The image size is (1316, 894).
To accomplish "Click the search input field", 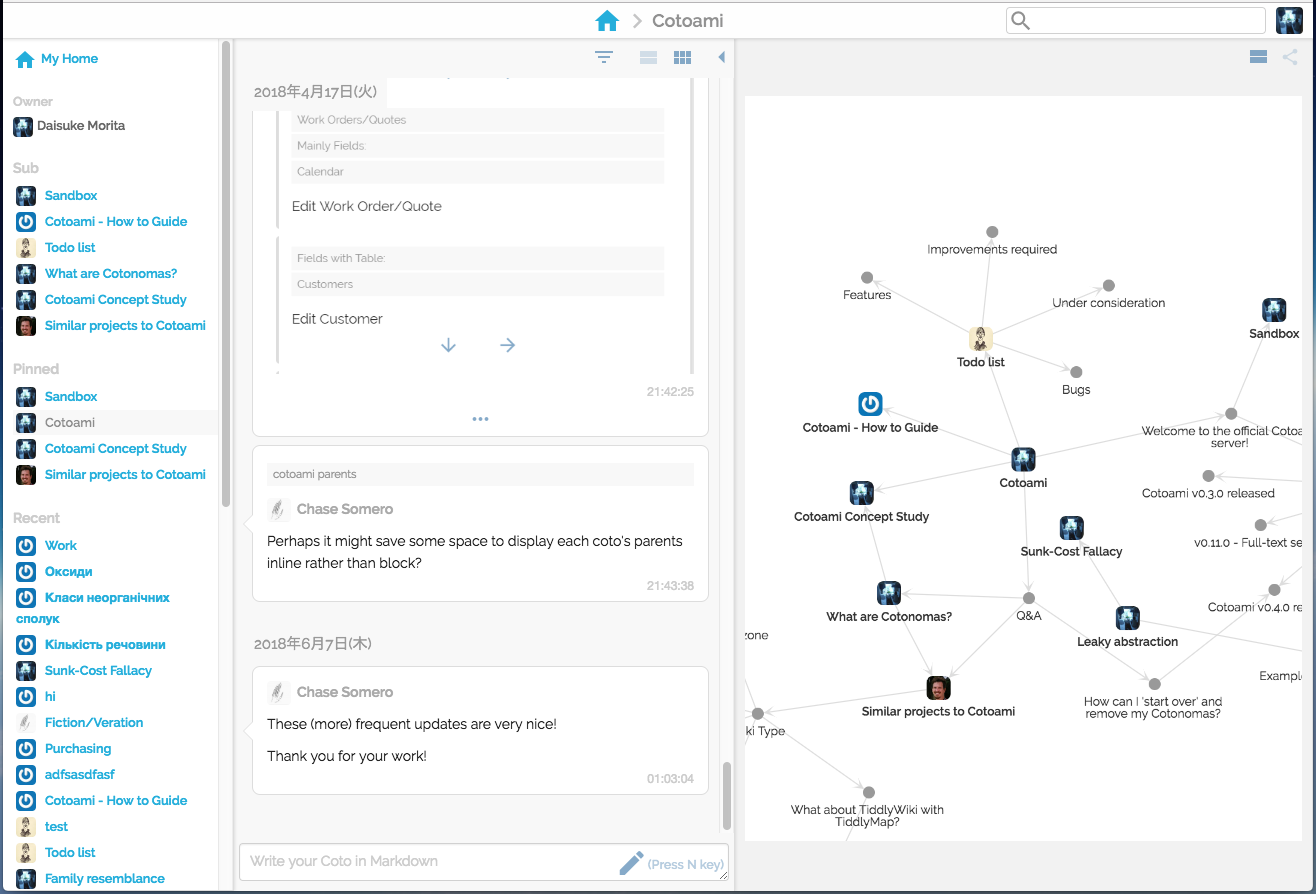I will click(x=1136, y=20).
